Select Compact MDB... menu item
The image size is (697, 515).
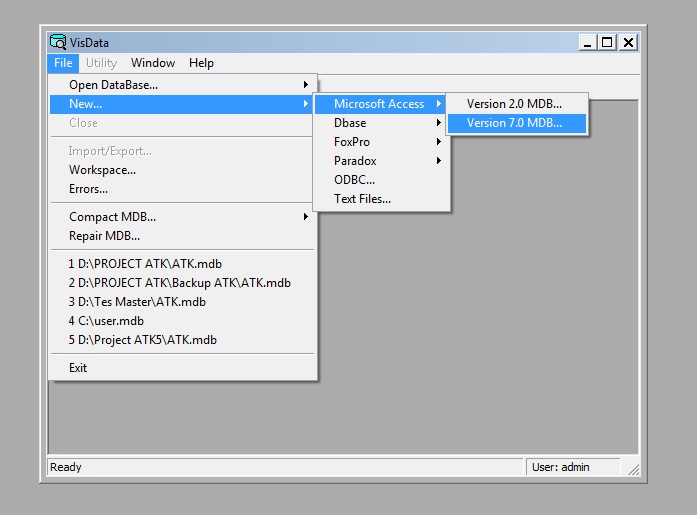[183, 217]
